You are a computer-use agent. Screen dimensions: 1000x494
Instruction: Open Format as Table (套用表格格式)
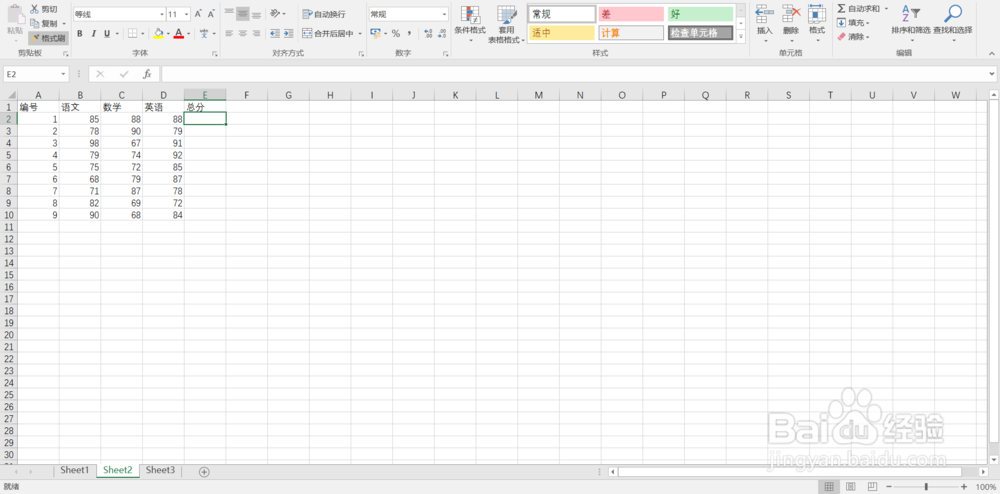[507, 24]
